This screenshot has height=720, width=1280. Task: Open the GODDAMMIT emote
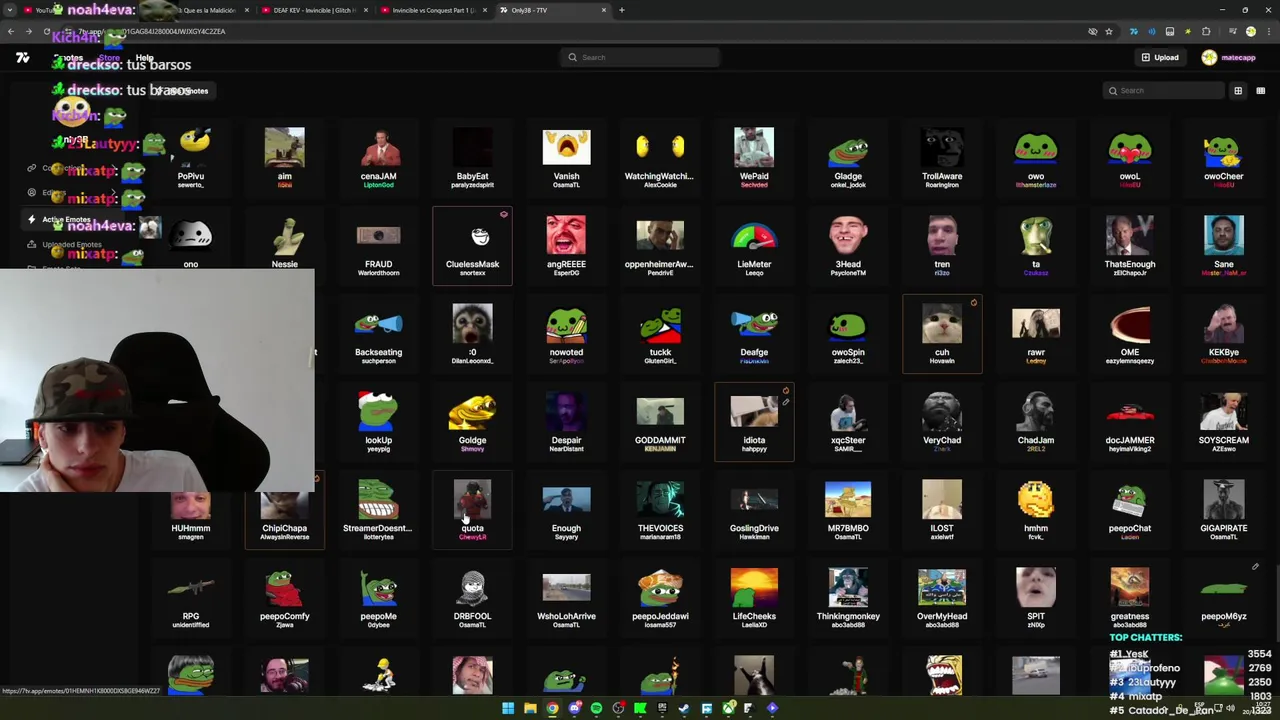pos(660,422)
